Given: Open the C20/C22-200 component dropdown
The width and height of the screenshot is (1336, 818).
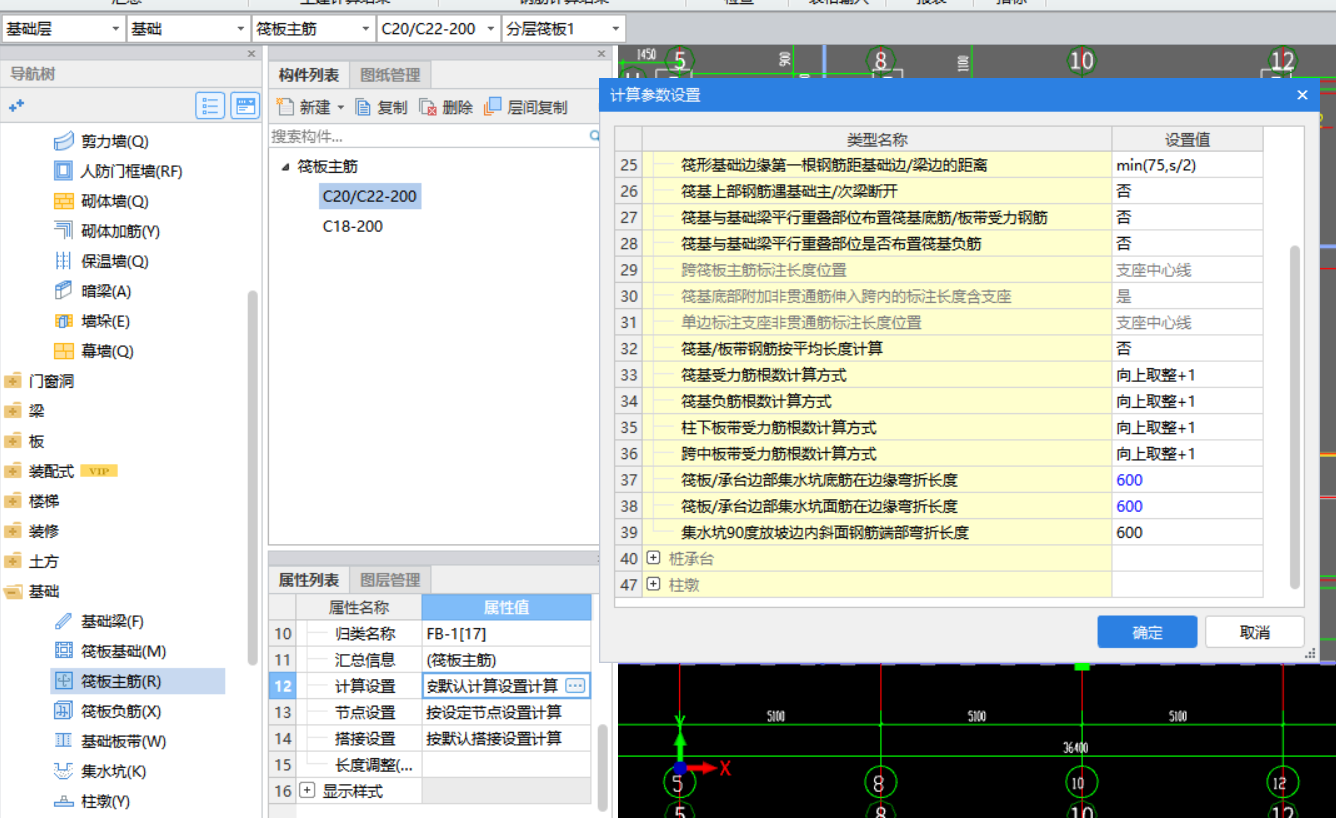Looking at the screenshot, I should pyautogui.click(x=490, y=29).
